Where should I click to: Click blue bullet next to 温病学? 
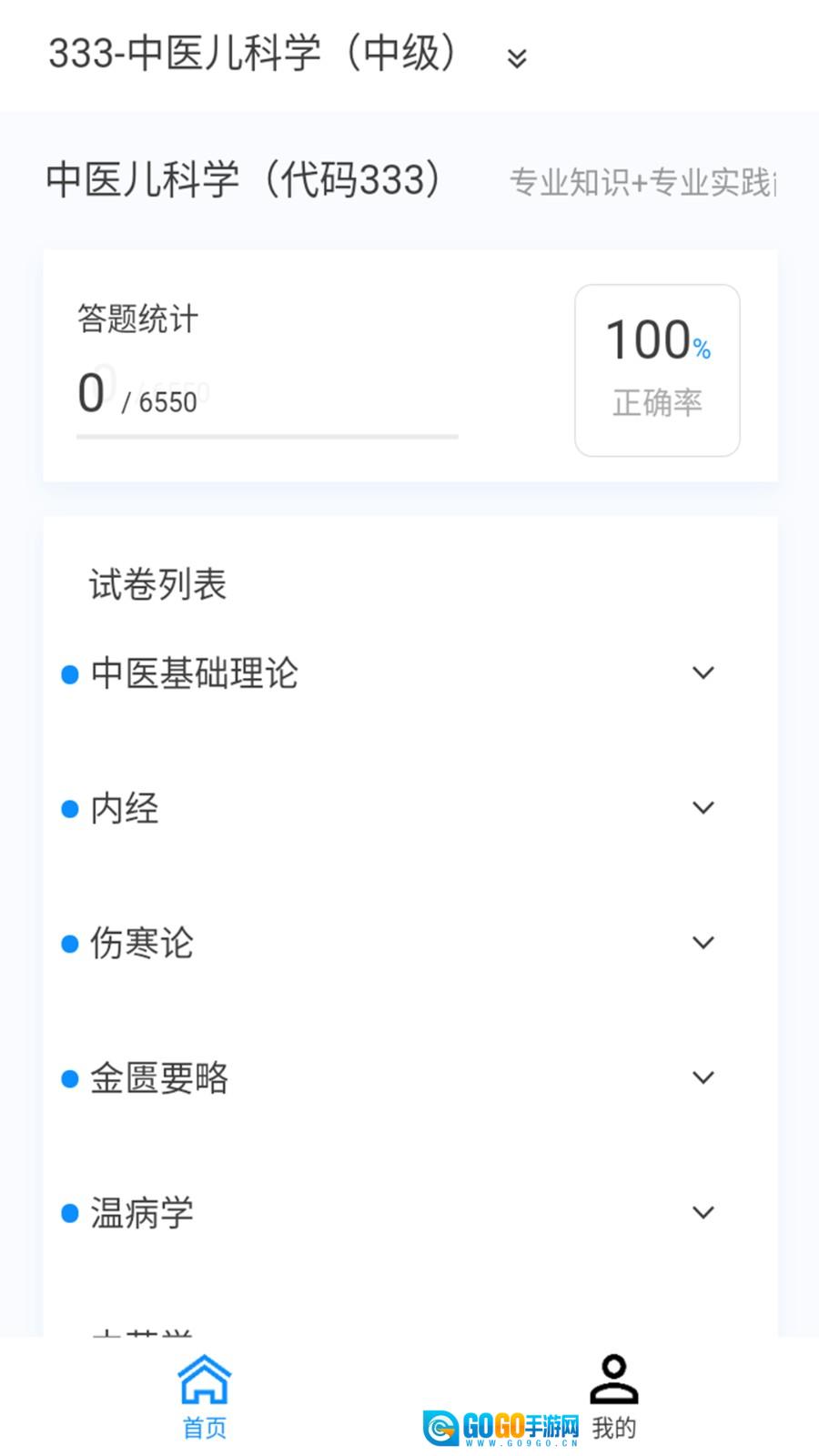70,1213
